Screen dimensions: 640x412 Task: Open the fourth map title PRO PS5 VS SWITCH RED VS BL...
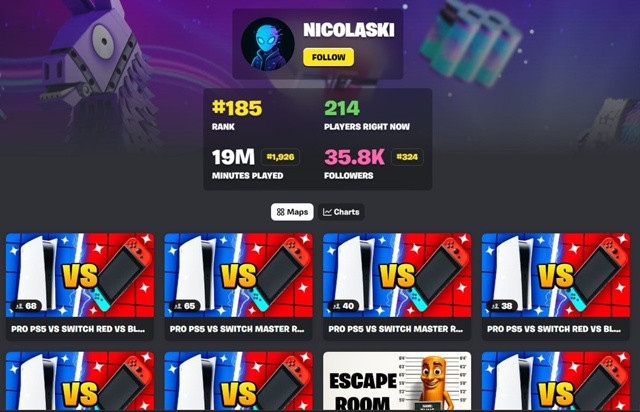pos(554,329)
